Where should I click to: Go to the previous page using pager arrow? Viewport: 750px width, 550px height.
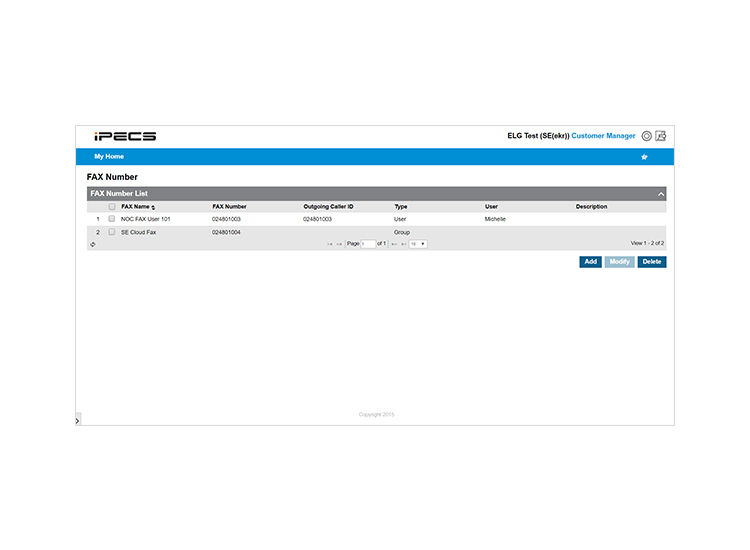click(339, 244)
